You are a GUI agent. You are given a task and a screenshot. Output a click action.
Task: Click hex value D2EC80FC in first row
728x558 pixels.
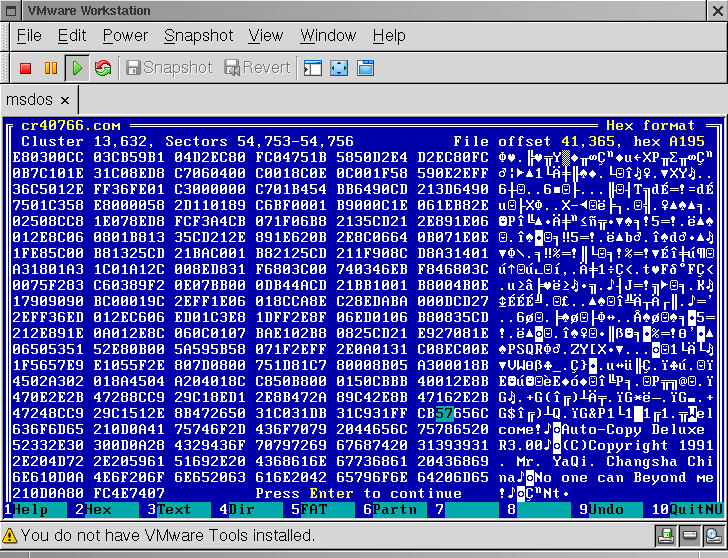453,157
